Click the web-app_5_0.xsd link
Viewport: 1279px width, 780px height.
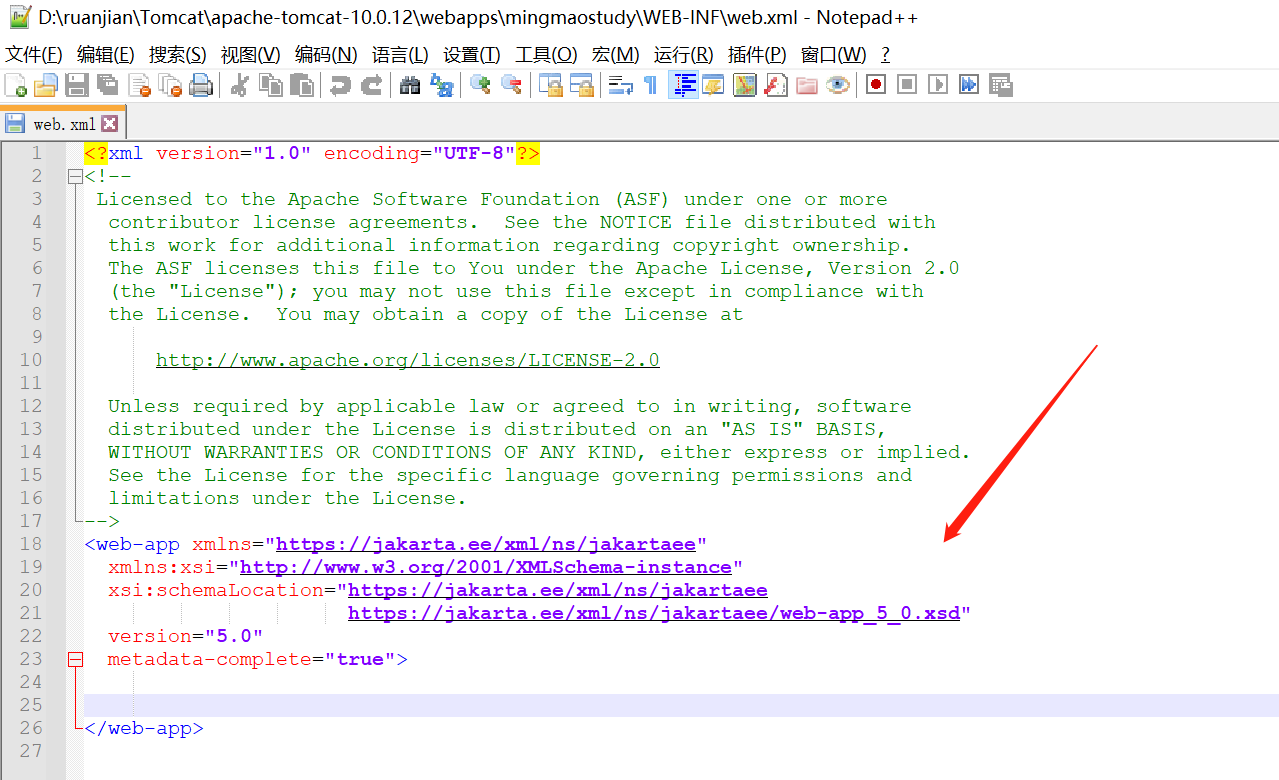653,613
